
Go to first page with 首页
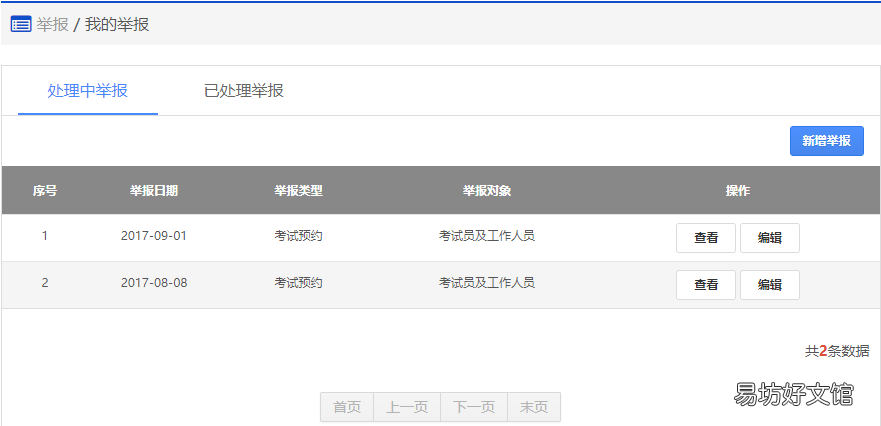click(347, 407)
